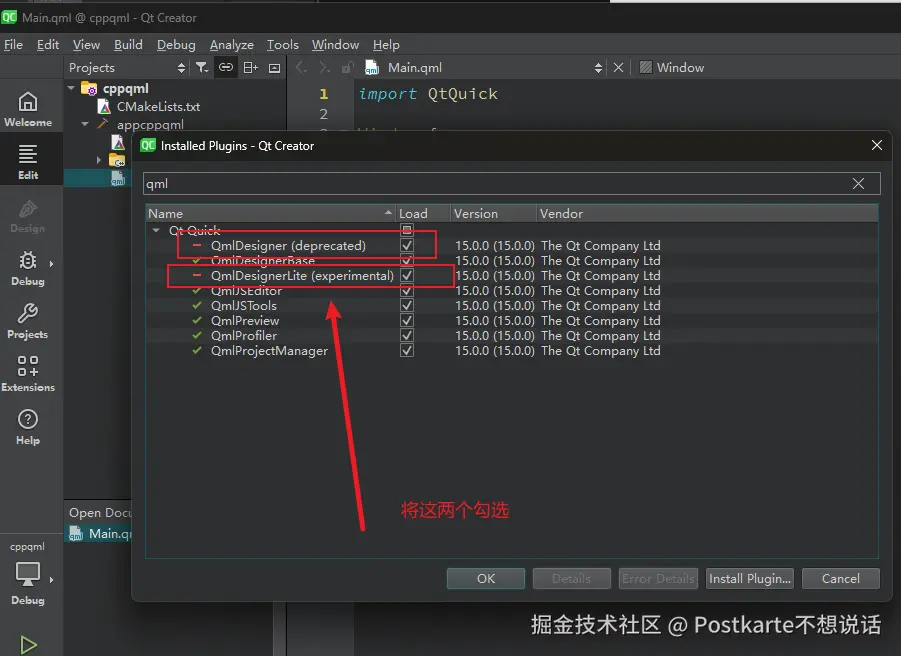Image resolution: width=901 pixels, height=656 pixels.
Task: Open the Debug menu
Action: [x=176, y=45]
